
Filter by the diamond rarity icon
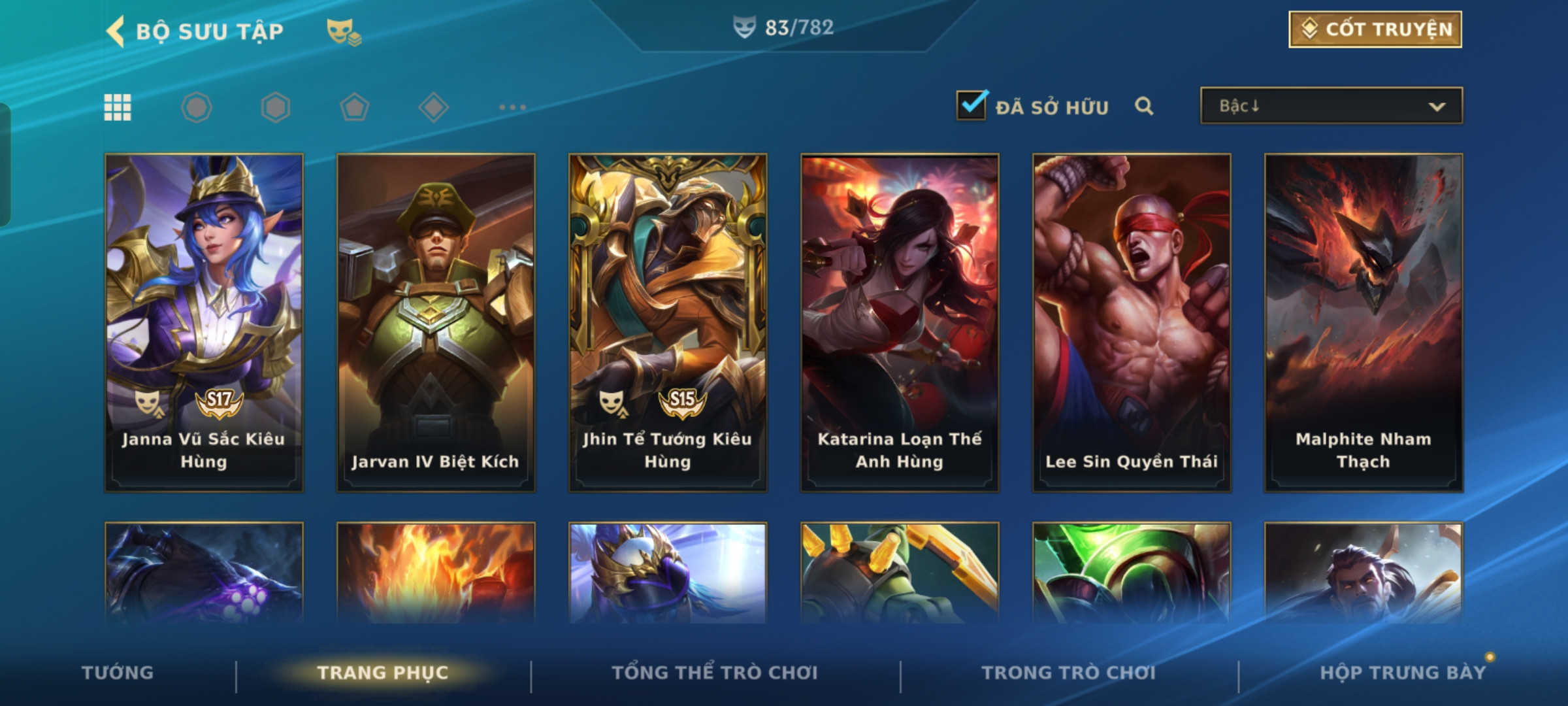point(434,107)
